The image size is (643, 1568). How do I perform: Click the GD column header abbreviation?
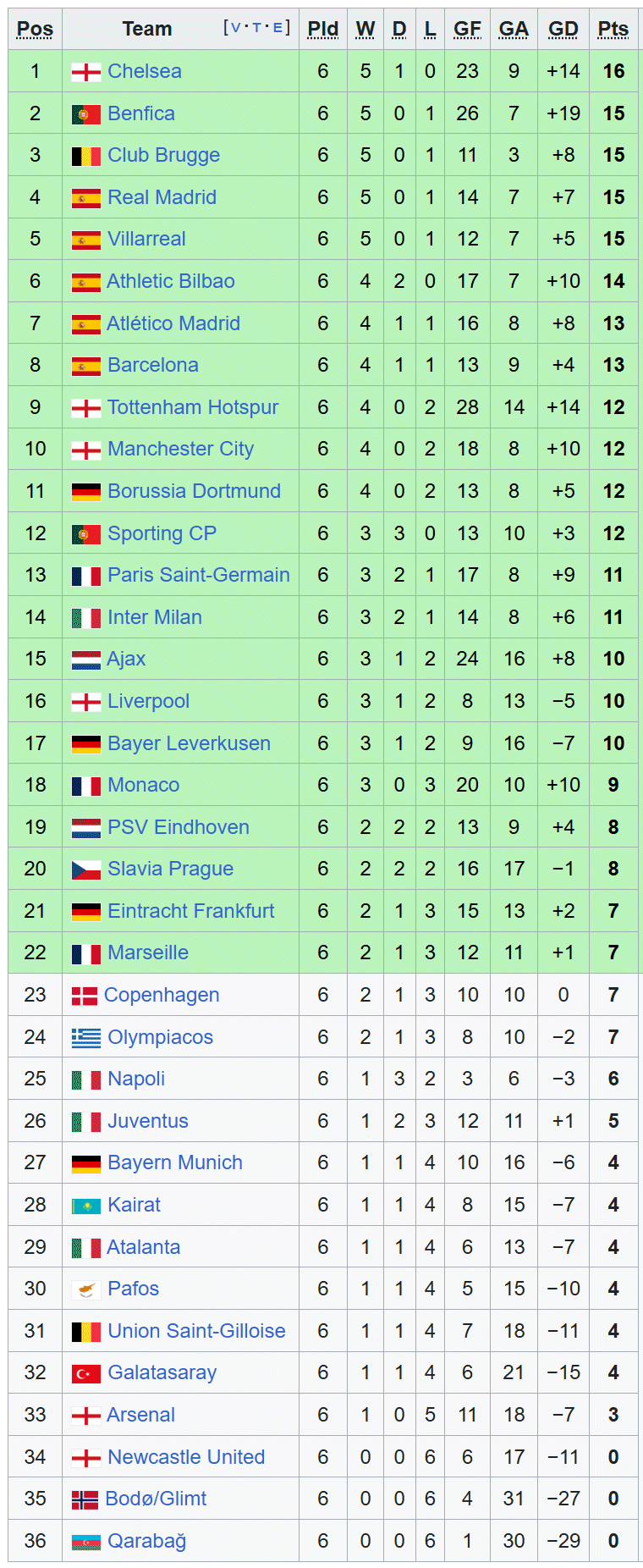click(563, 30)
